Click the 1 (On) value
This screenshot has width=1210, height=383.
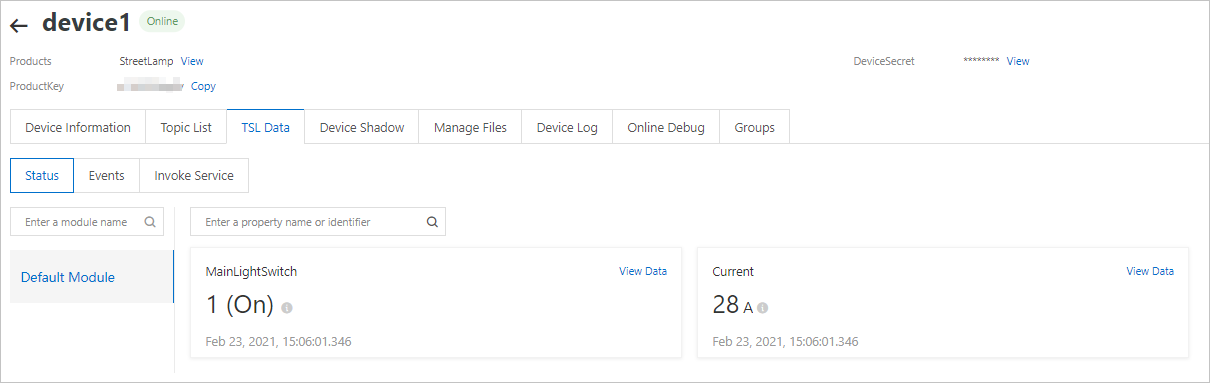click(x=240, y=305)
